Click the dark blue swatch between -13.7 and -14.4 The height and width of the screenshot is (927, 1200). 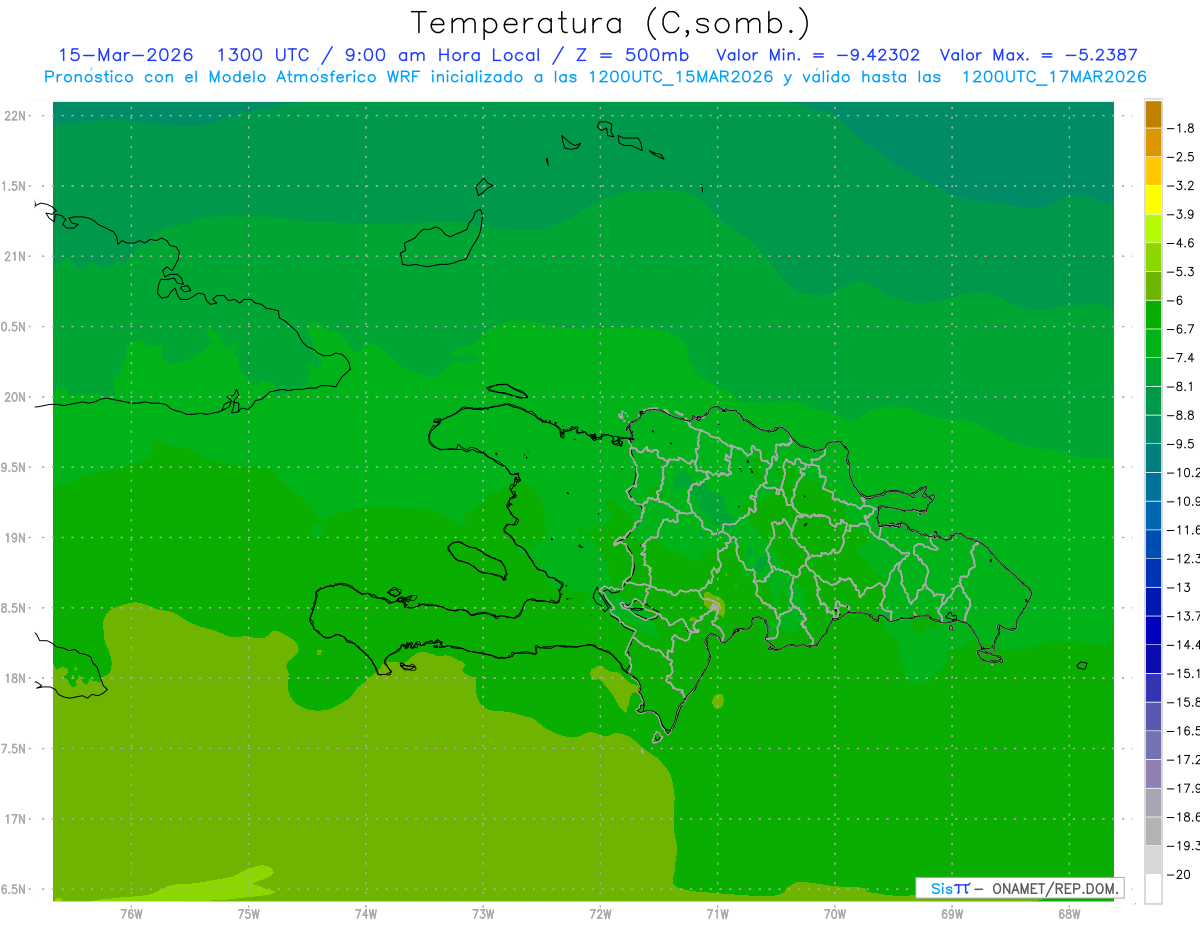(1153, 630)
